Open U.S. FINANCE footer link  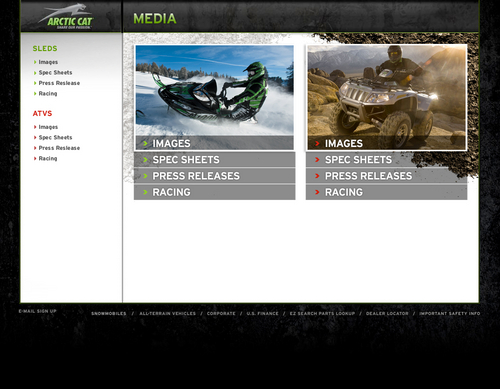click(x=262, y=313)
